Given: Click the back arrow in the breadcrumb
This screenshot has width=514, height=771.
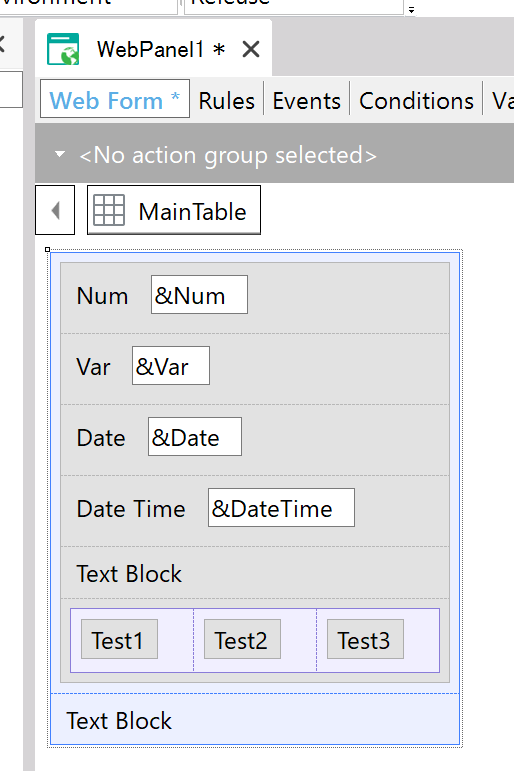Looking at the screenshot, I should click(x=55, y=210).
